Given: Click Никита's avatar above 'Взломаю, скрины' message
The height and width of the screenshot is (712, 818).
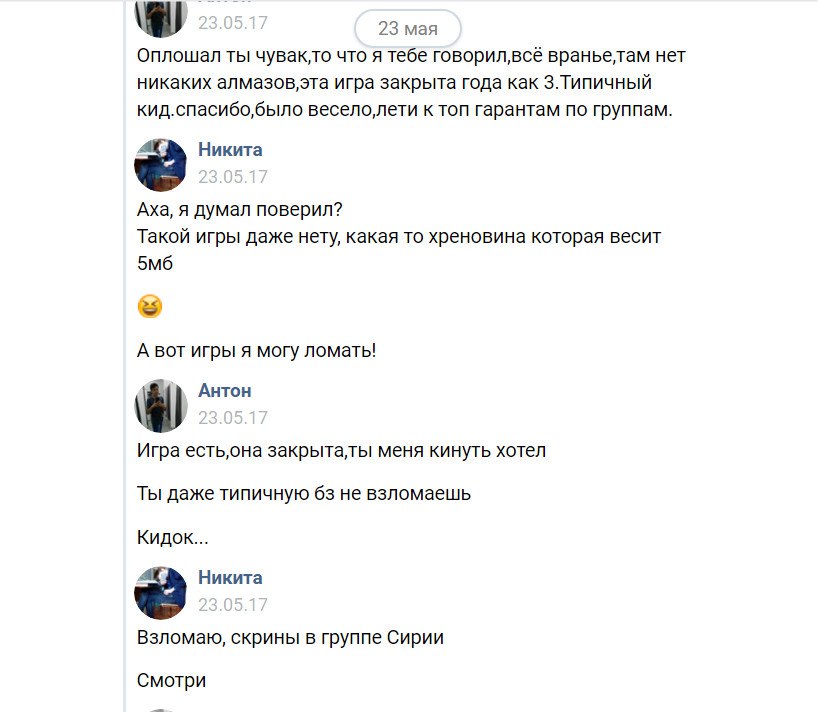Looking at the screenshot, I should coord(161,592).
